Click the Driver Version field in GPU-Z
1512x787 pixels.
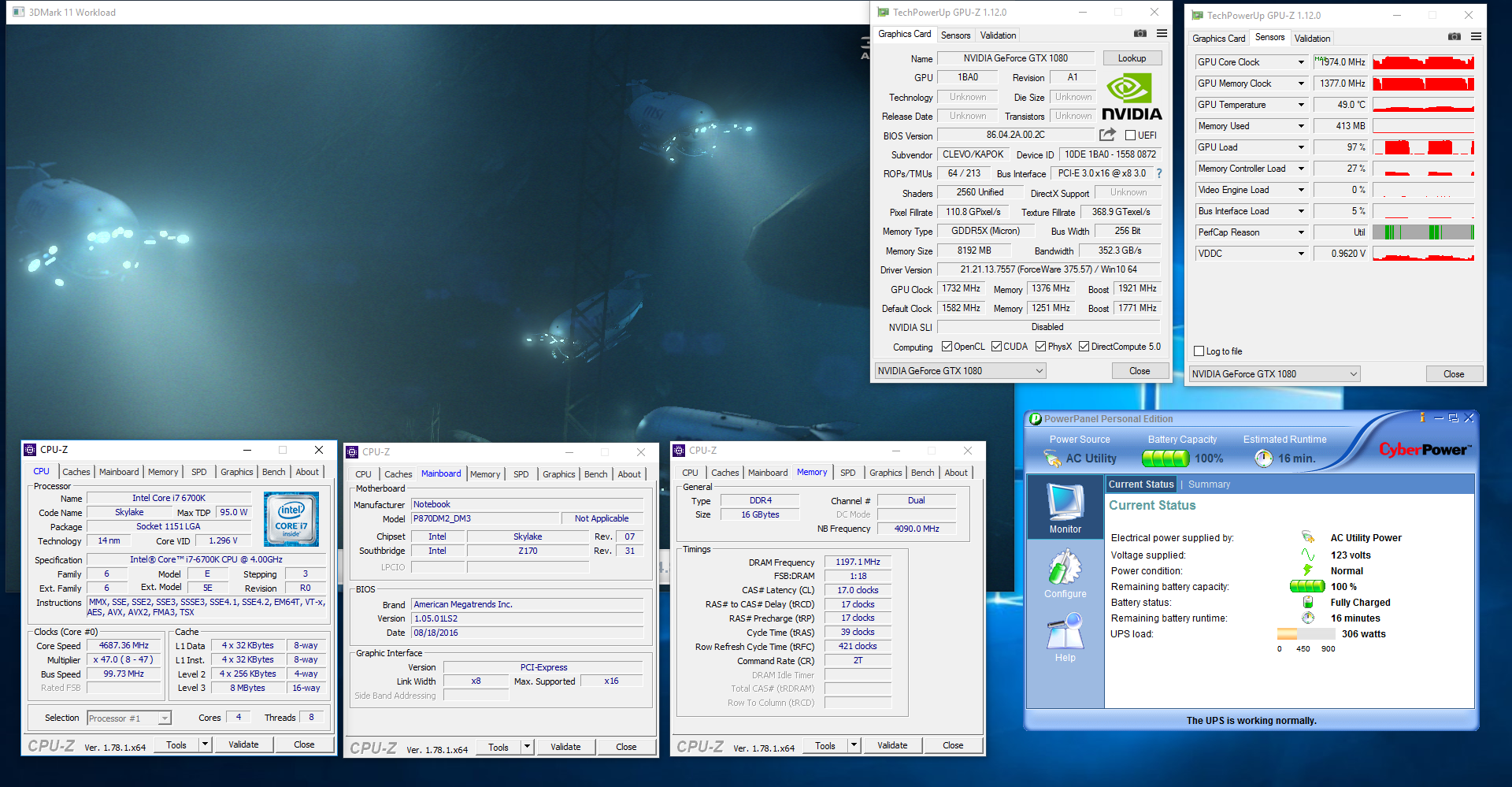pyautogui.click(x=1048, y=269)
